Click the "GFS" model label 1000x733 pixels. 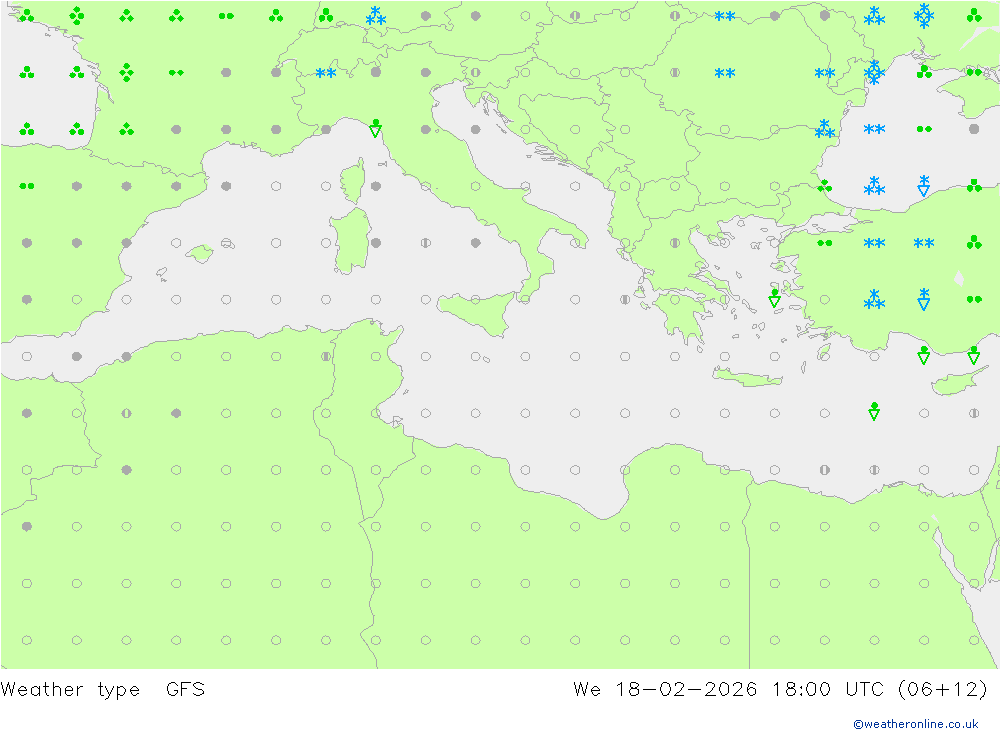tap(186, 690)
